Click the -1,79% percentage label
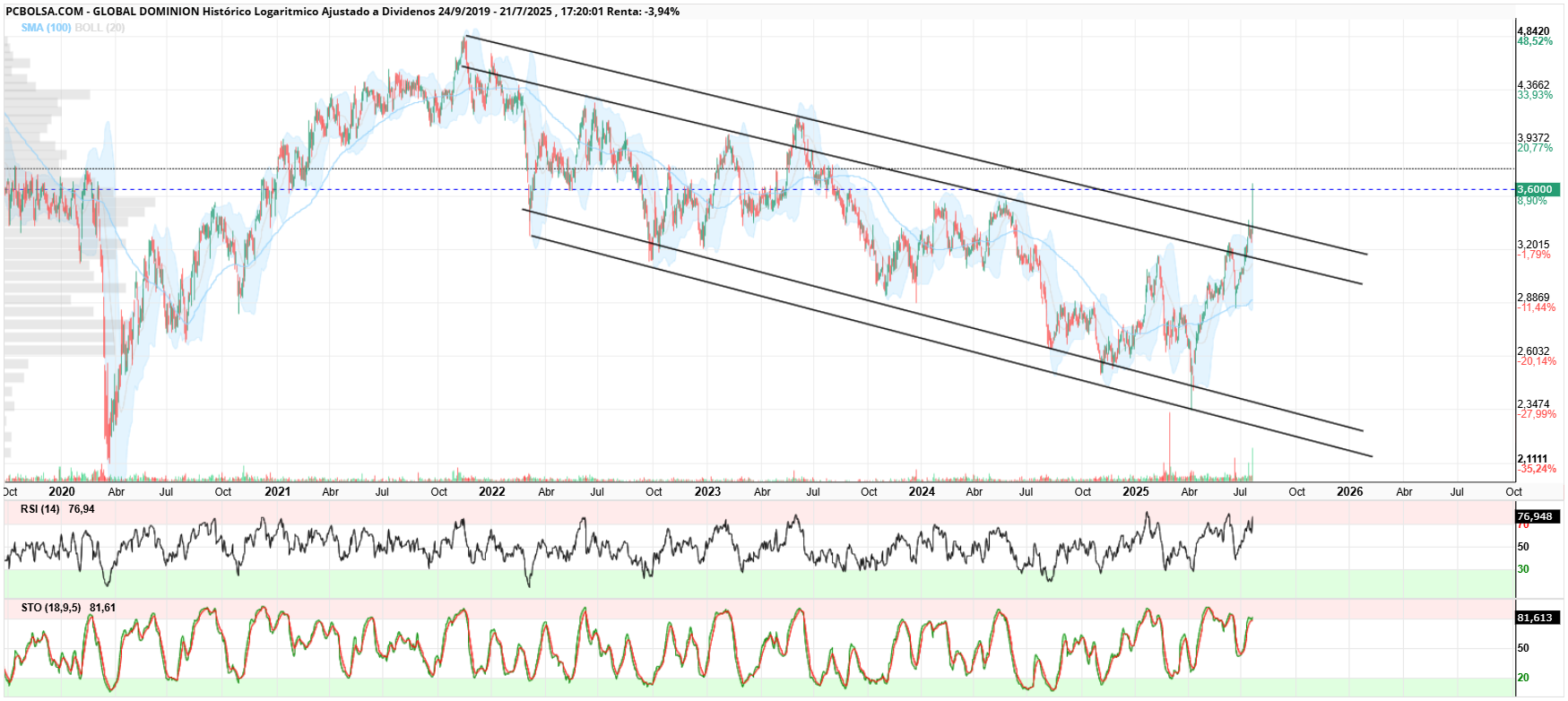 click(1534, 255)
